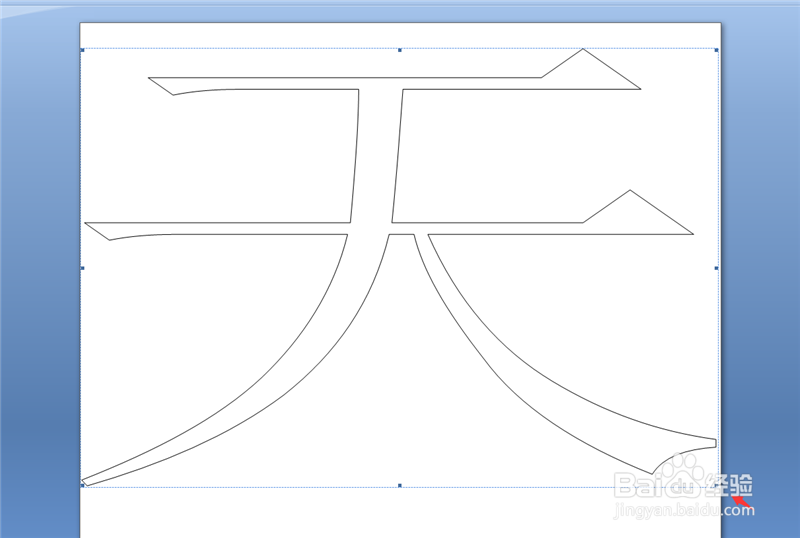
Task: Click the middle-left selection handle
Action: 82,268
